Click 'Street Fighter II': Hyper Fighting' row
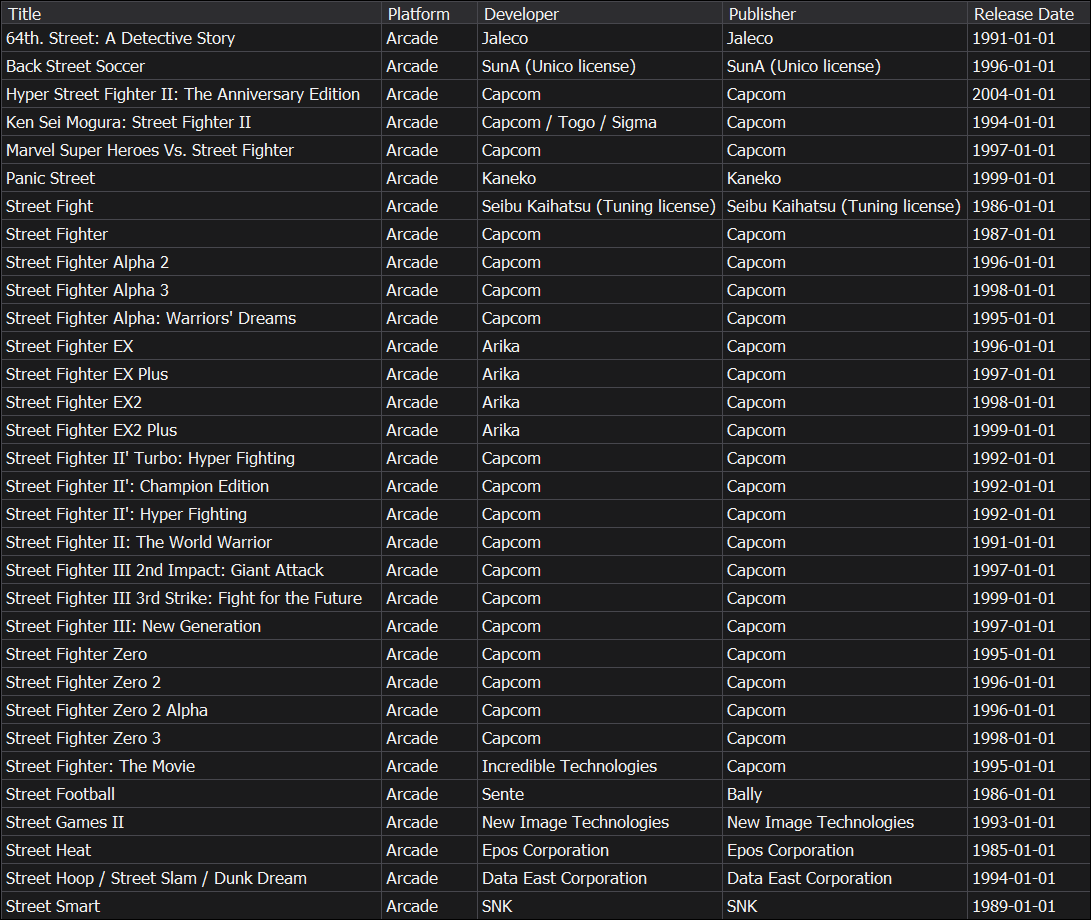1091x920 pixels. (x=126, y=514)
